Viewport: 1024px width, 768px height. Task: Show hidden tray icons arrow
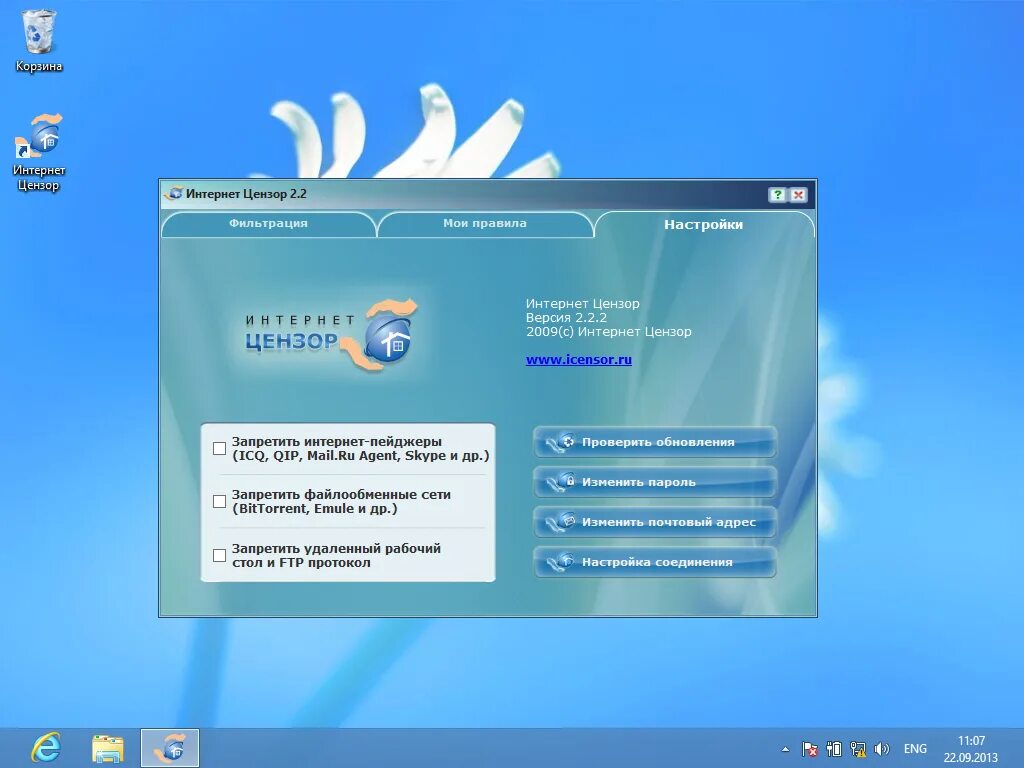(x=785, y=749)
